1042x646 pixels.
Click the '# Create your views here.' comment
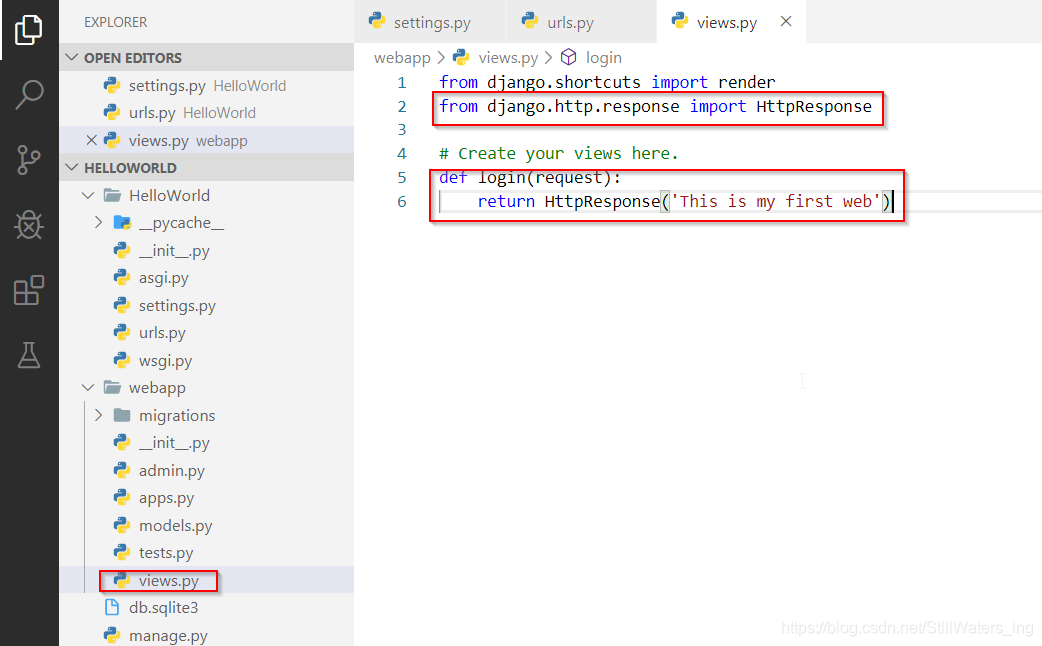559,154
